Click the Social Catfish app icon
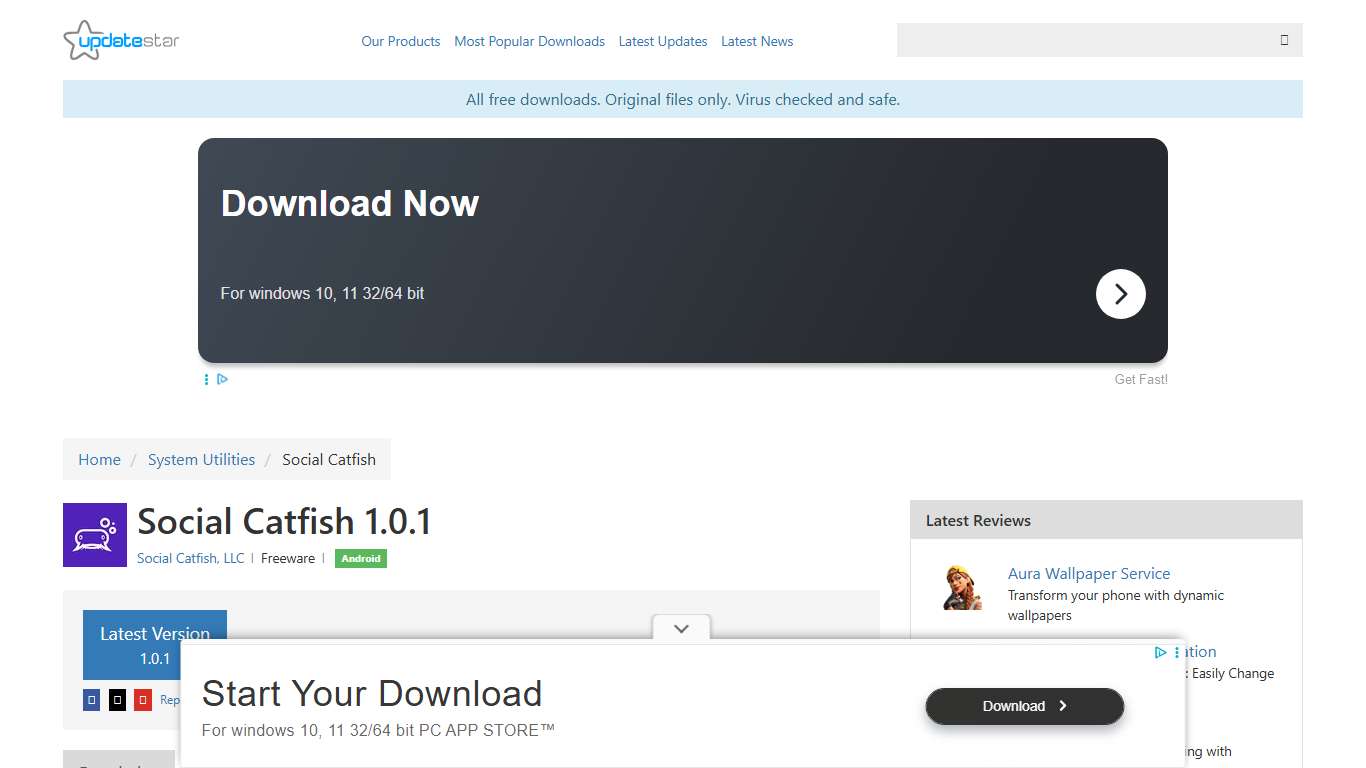The height and width of the screenshot is (768, 1366). pos(94,535)
